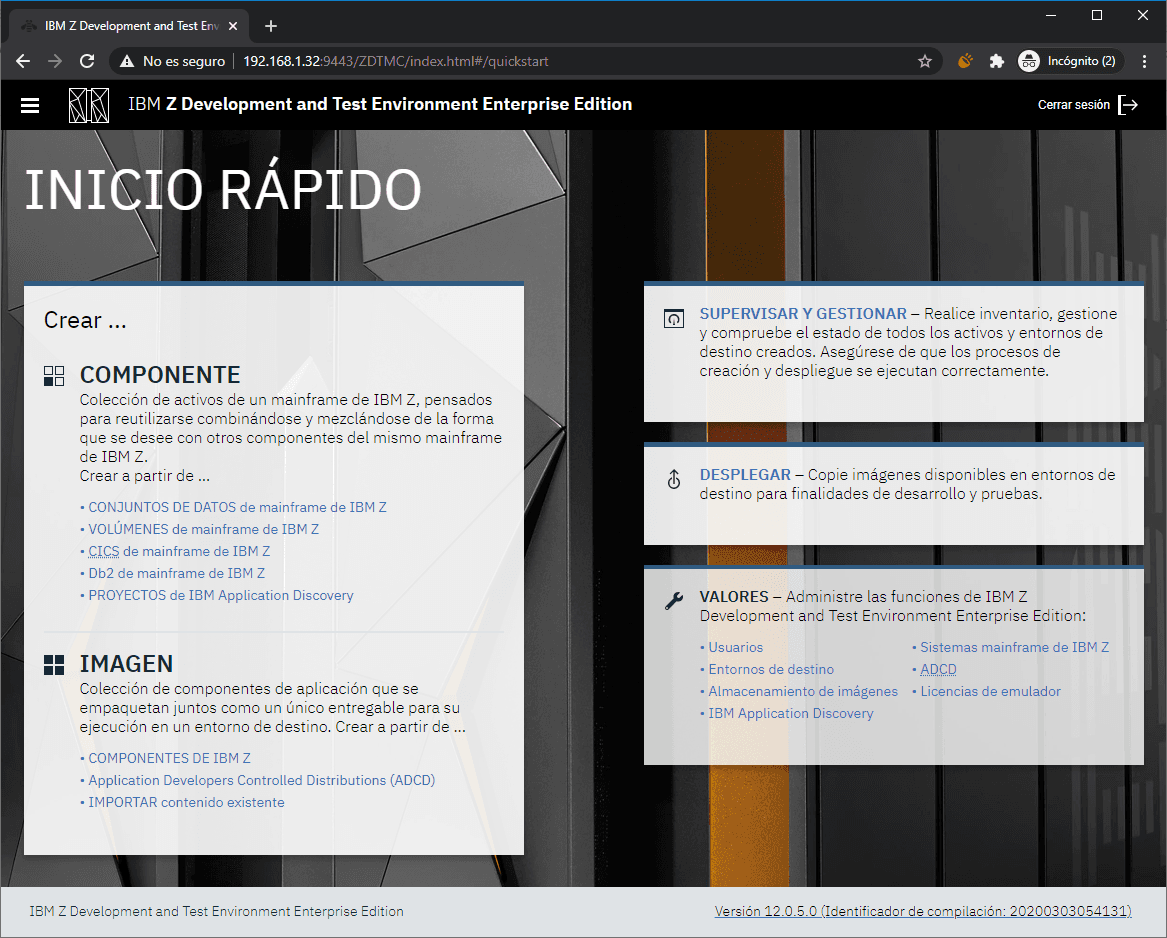Bookmark this page with star icon
This screenshot has height=938, width=1167.
coord(925,61)
